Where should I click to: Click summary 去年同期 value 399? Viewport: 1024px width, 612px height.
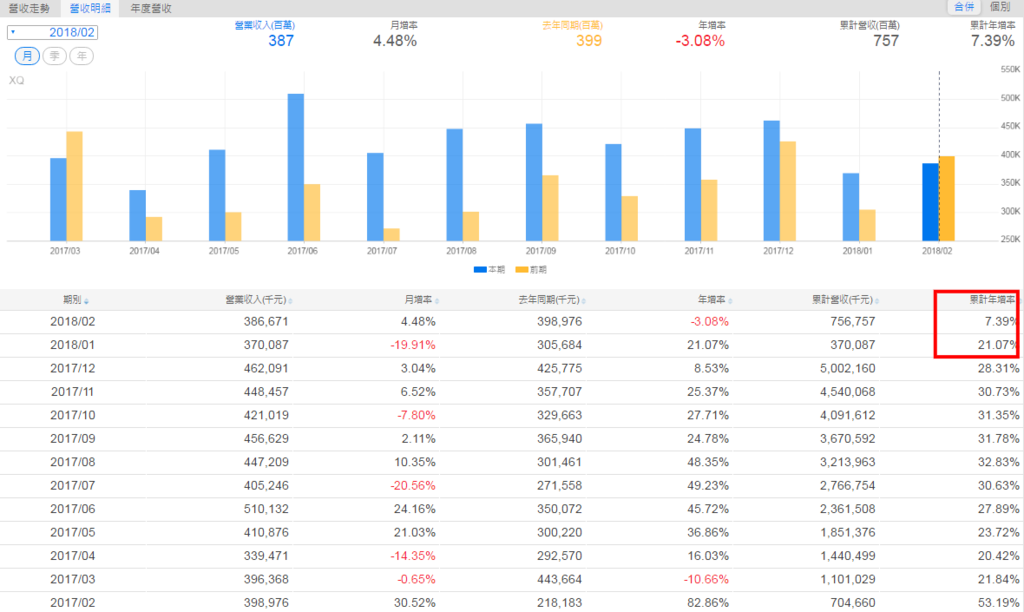point(588,41)
